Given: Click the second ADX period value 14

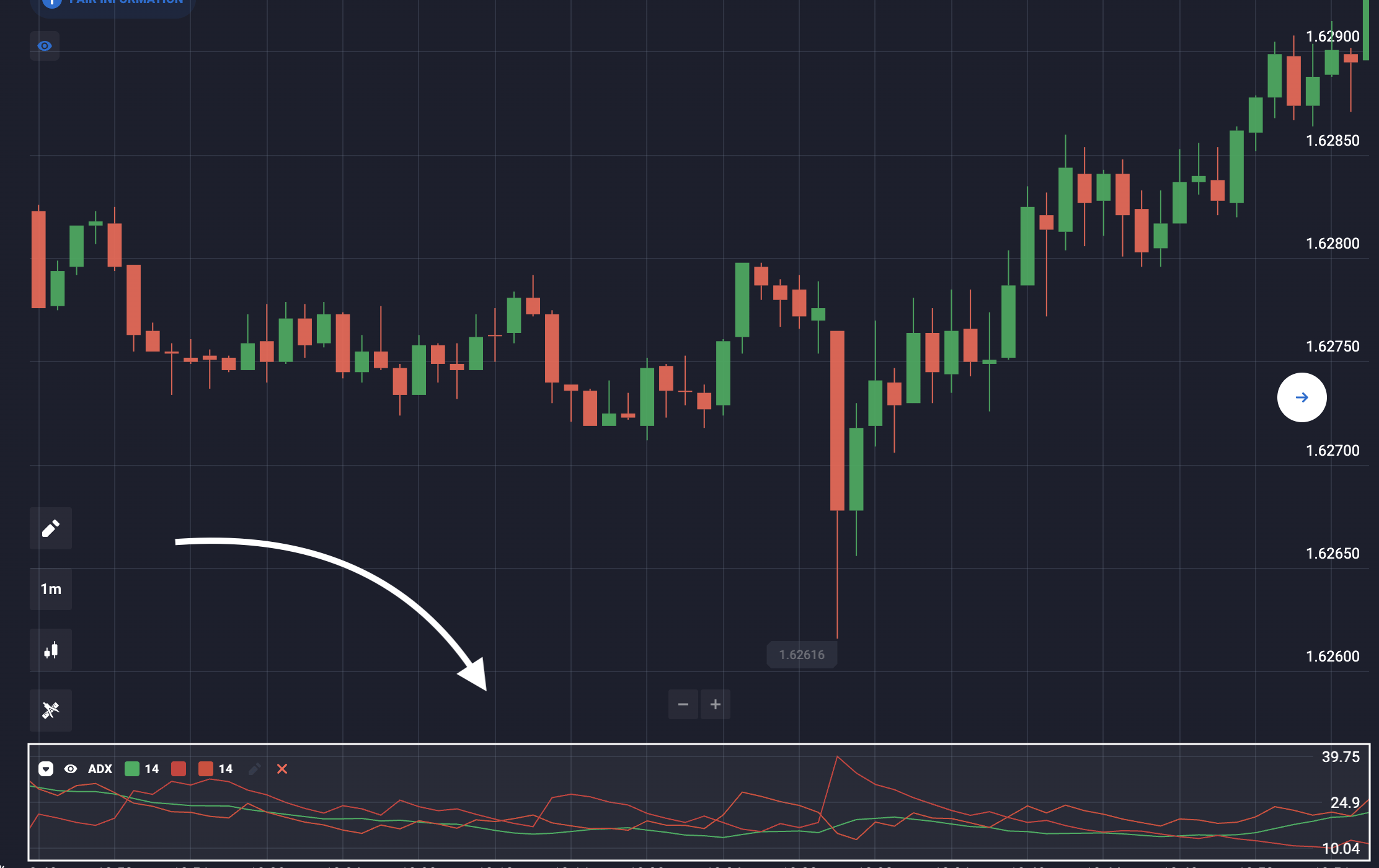Looking at the screenshot, I should pos(226,769).
